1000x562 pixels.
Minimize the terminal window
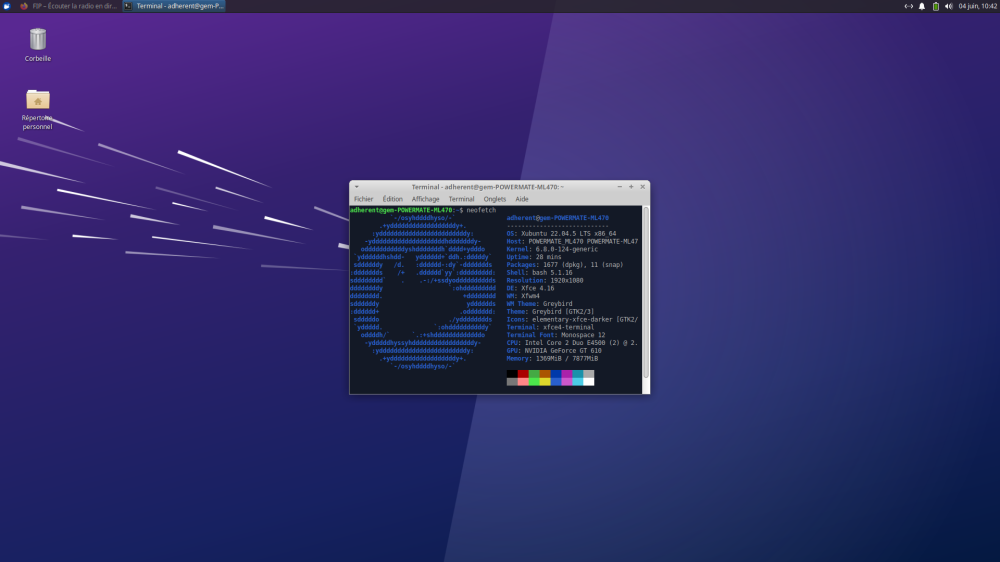click(619, 187)
